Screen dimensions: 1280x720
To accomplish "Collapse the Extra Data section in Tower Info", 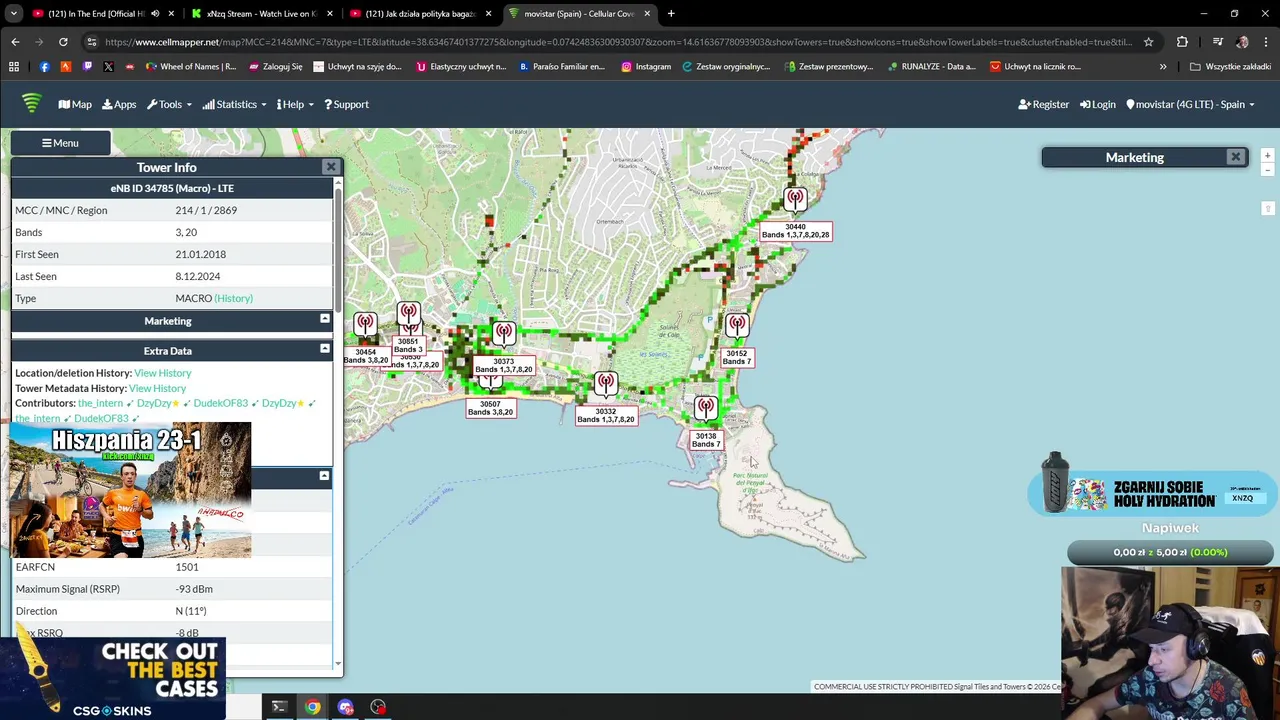I will pyautogui.click(x=324, y=349).
